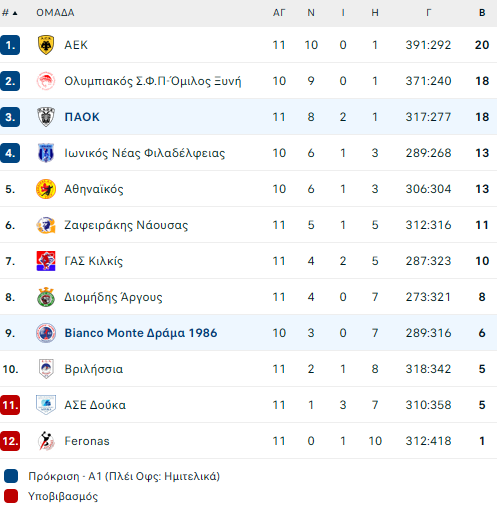Image resolution: width=497 pixels, height=508 pixels.
Task: Click the red relegation legend swatch
Action: click(11, 496)
